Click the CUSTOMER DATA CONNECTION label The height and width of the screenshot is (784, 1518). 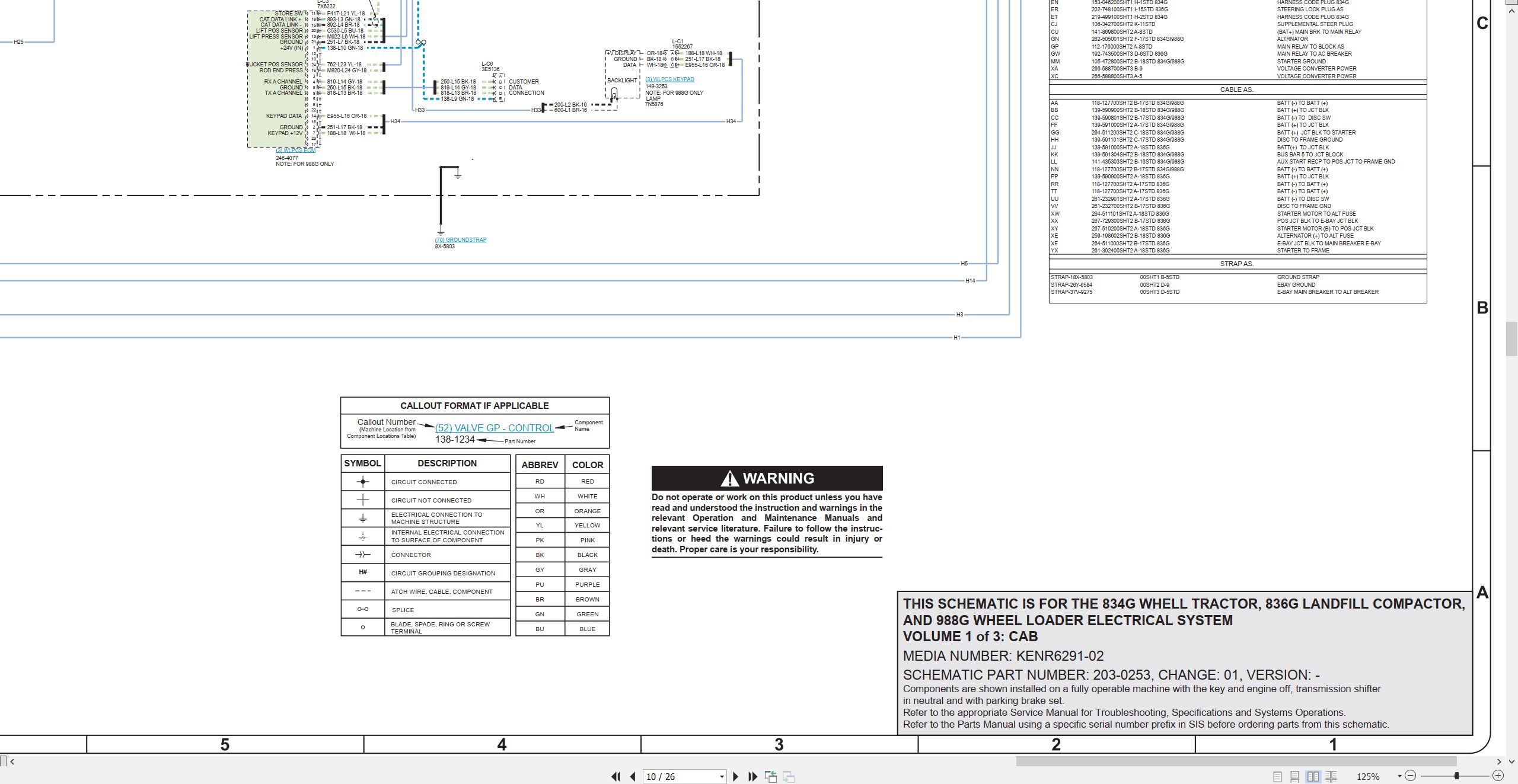click(526, 87)
